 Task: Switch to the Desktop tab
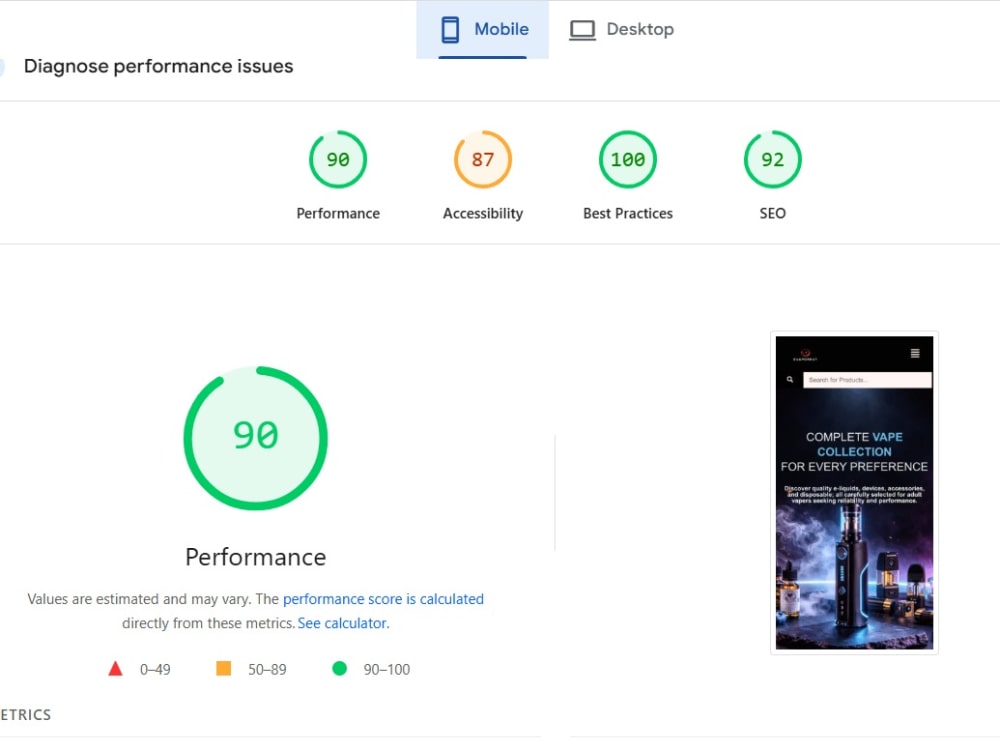point(621,29)
